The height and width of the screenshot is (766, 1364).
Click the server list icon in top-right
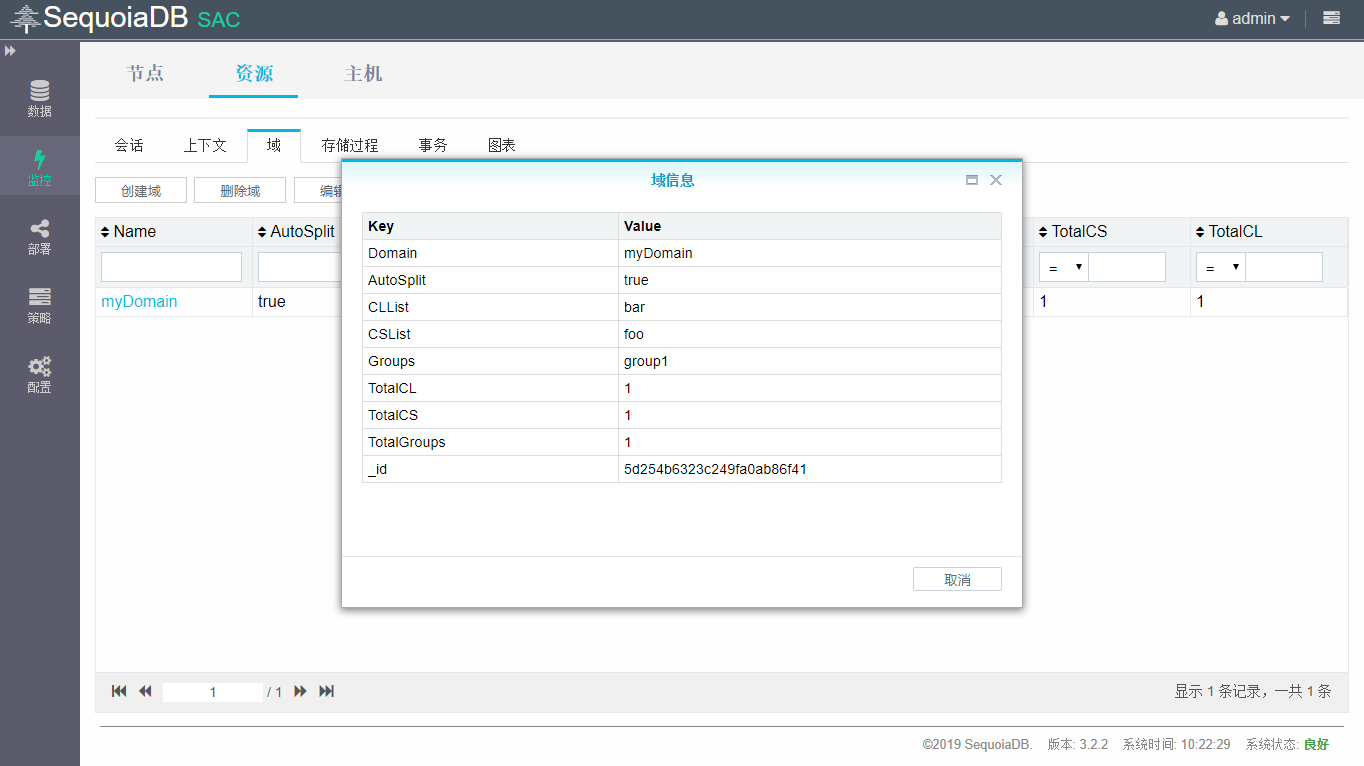1331,18
